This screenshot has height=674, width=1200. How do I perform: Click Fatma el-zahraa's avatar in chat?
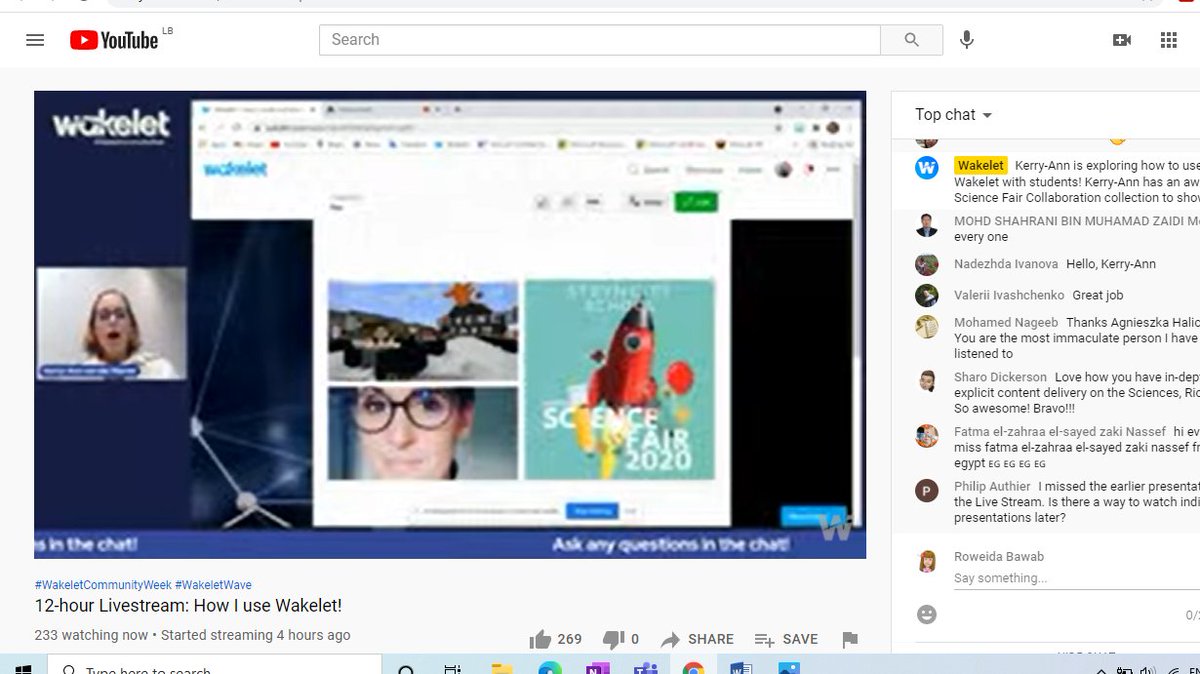[x=927, y=436]
